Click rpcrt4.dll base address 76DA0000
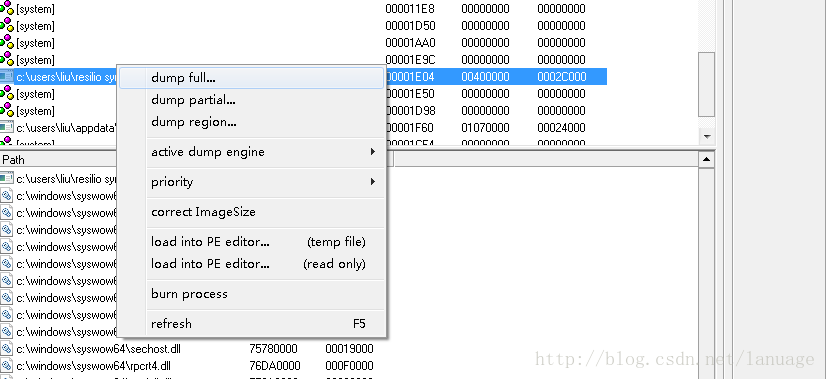 coord(274,365)
